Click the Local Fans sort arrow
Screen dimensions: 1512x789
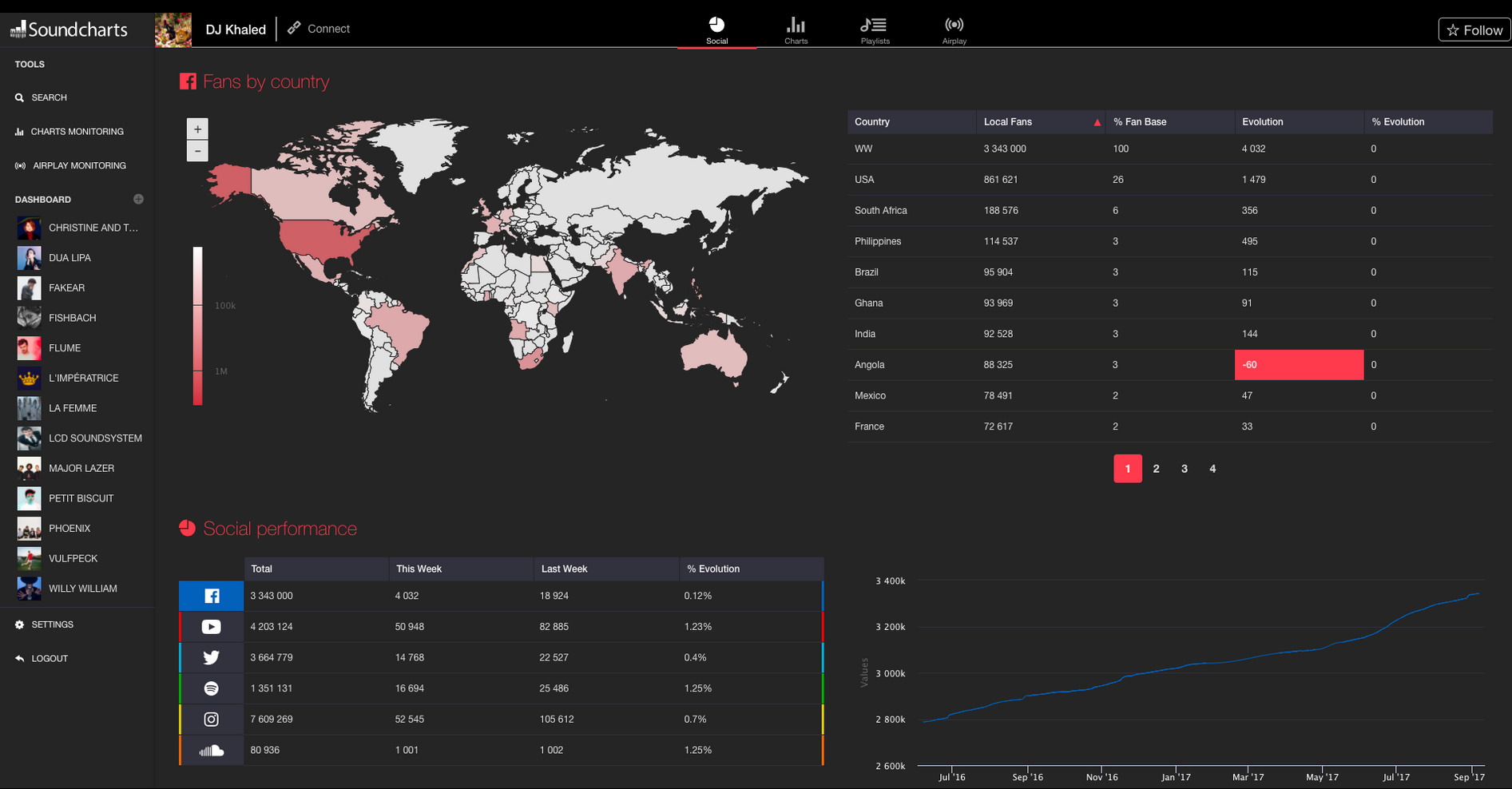tap(1097, 122)
